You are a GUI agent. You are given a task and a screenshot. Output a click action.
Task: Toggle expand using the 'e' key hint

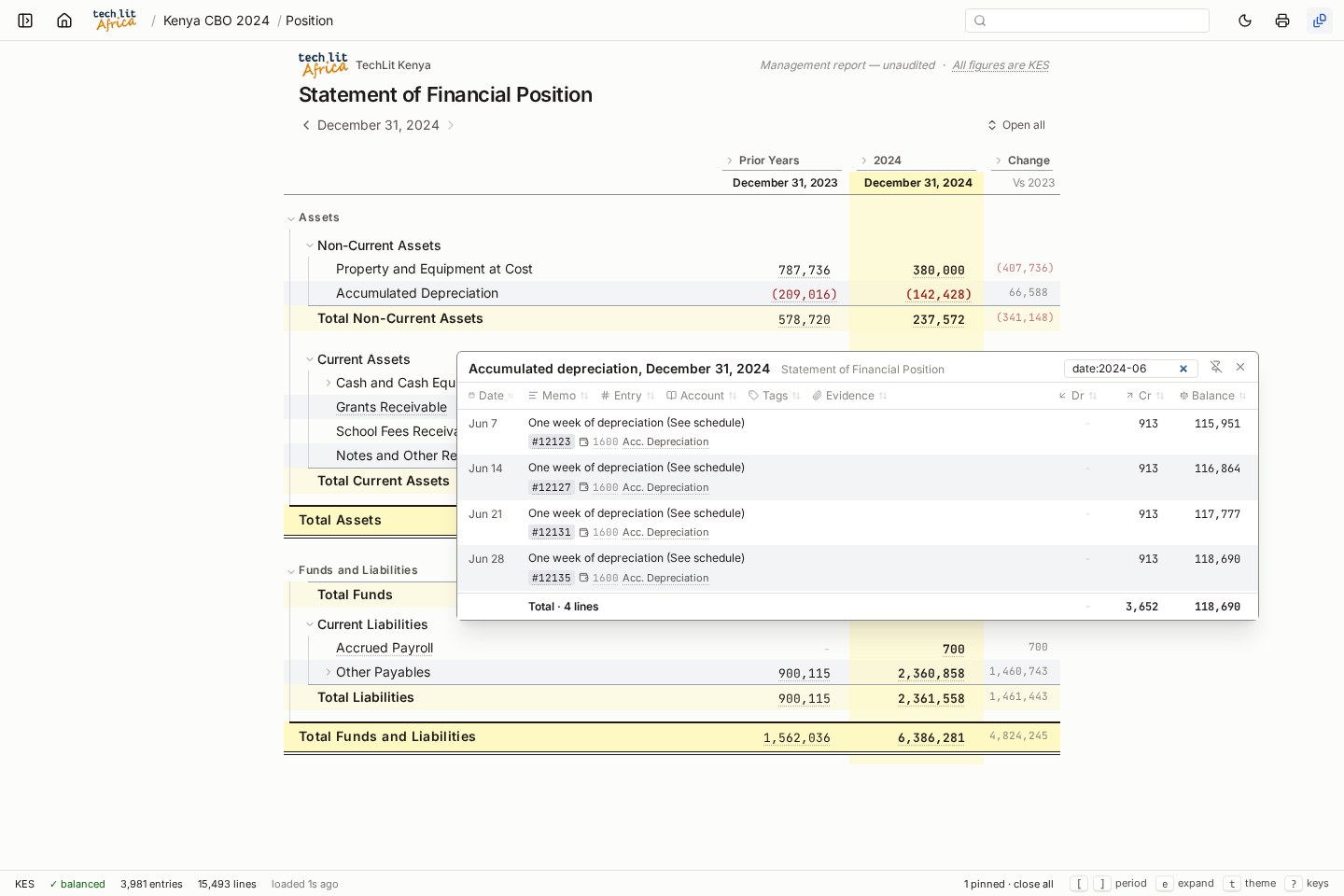[1165, 884]
